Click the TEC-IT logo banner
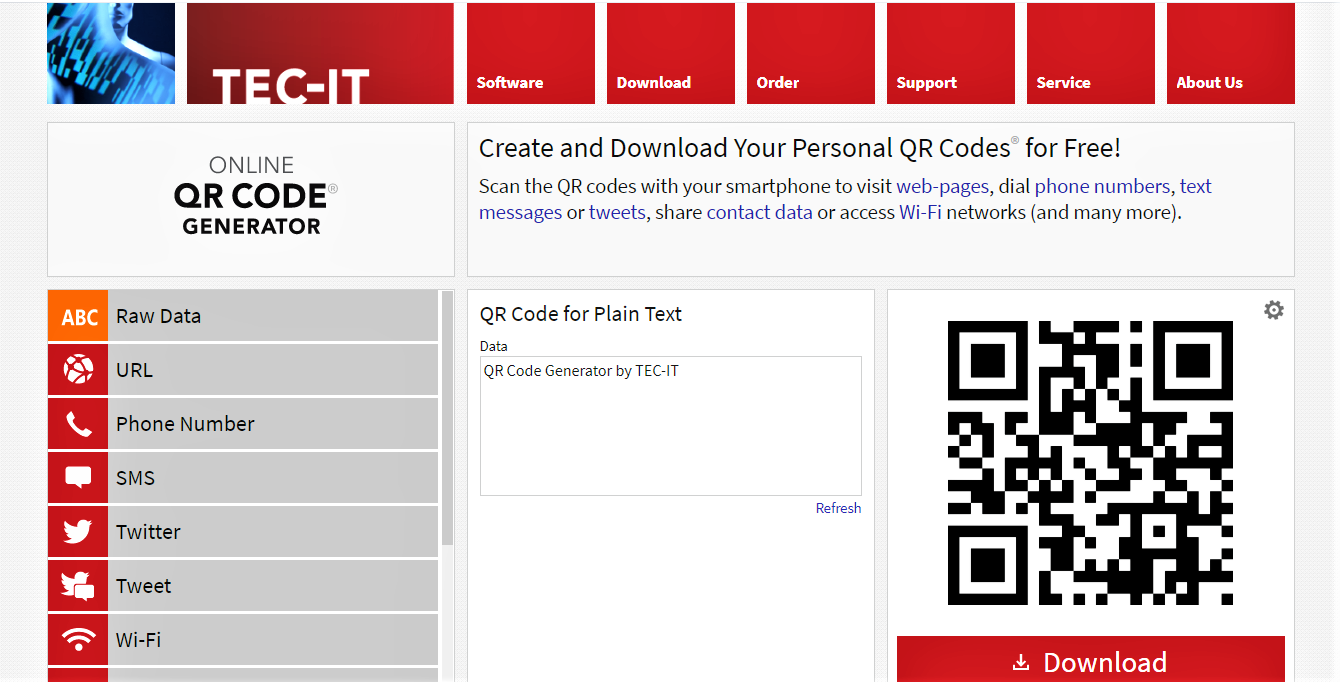 320,53
